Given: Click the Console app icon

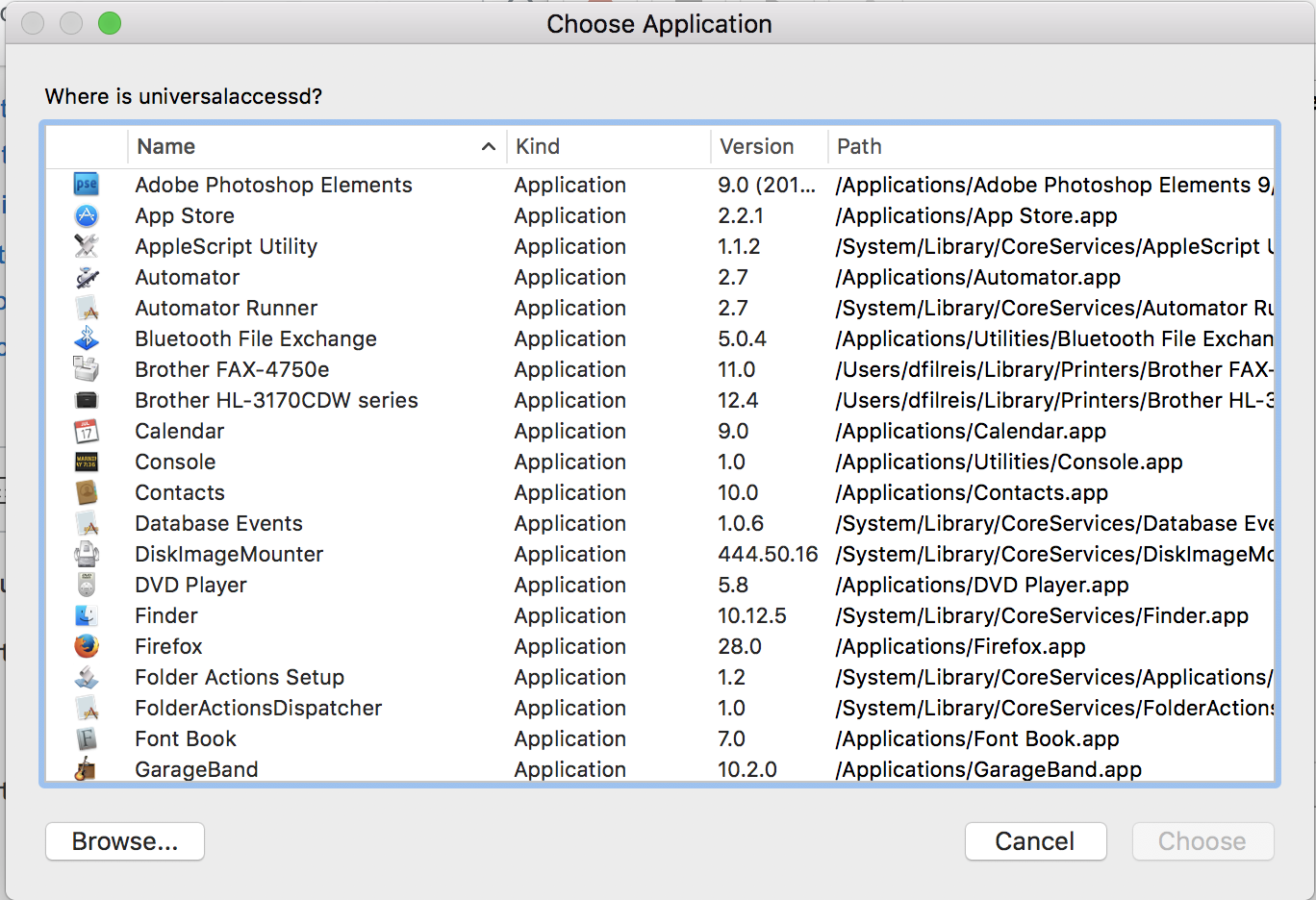Looking at the screenshot, I should click(x=87, y=462).
